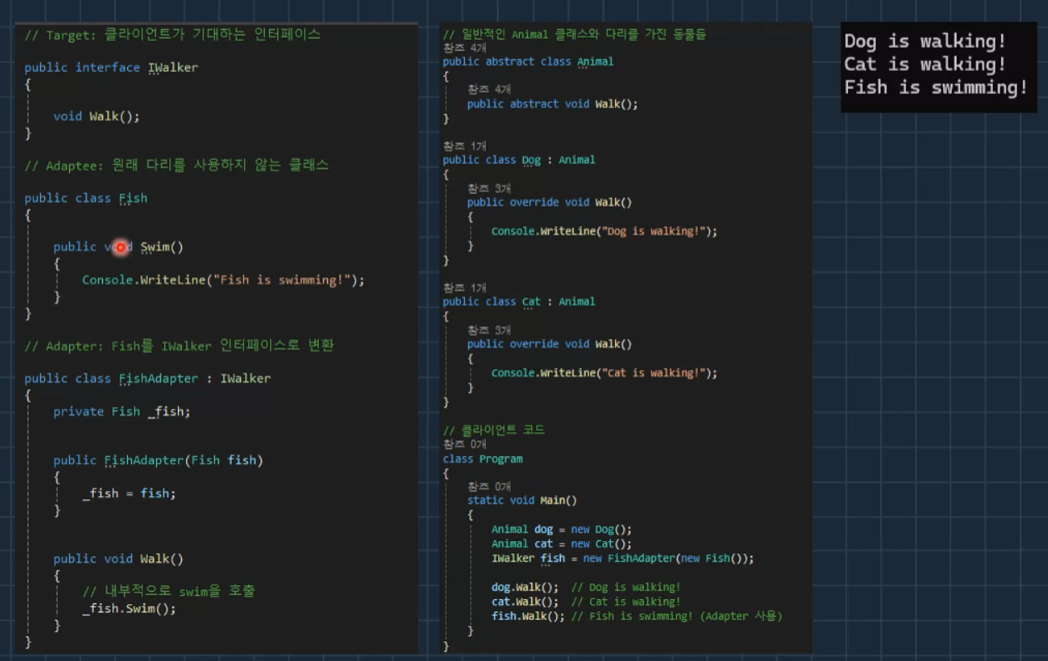Click the "// 내부적으로 swim을 호출" comment

pyautogui.click(x=168, y=591)
